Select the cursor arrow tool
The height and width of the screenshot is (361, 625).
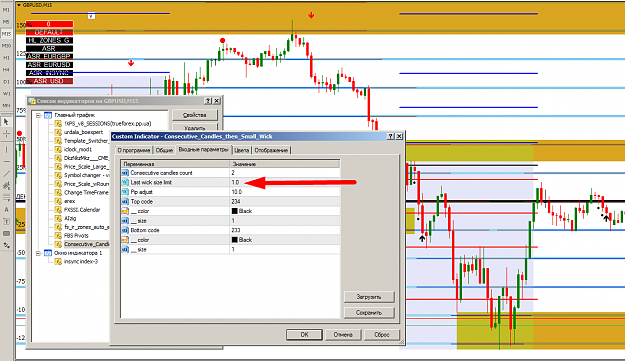click(6, 122)
